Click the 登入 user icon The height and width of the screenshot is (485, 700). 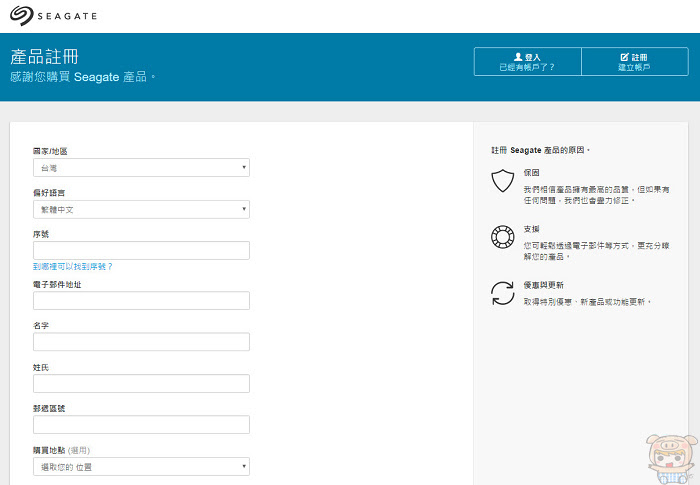518,57
